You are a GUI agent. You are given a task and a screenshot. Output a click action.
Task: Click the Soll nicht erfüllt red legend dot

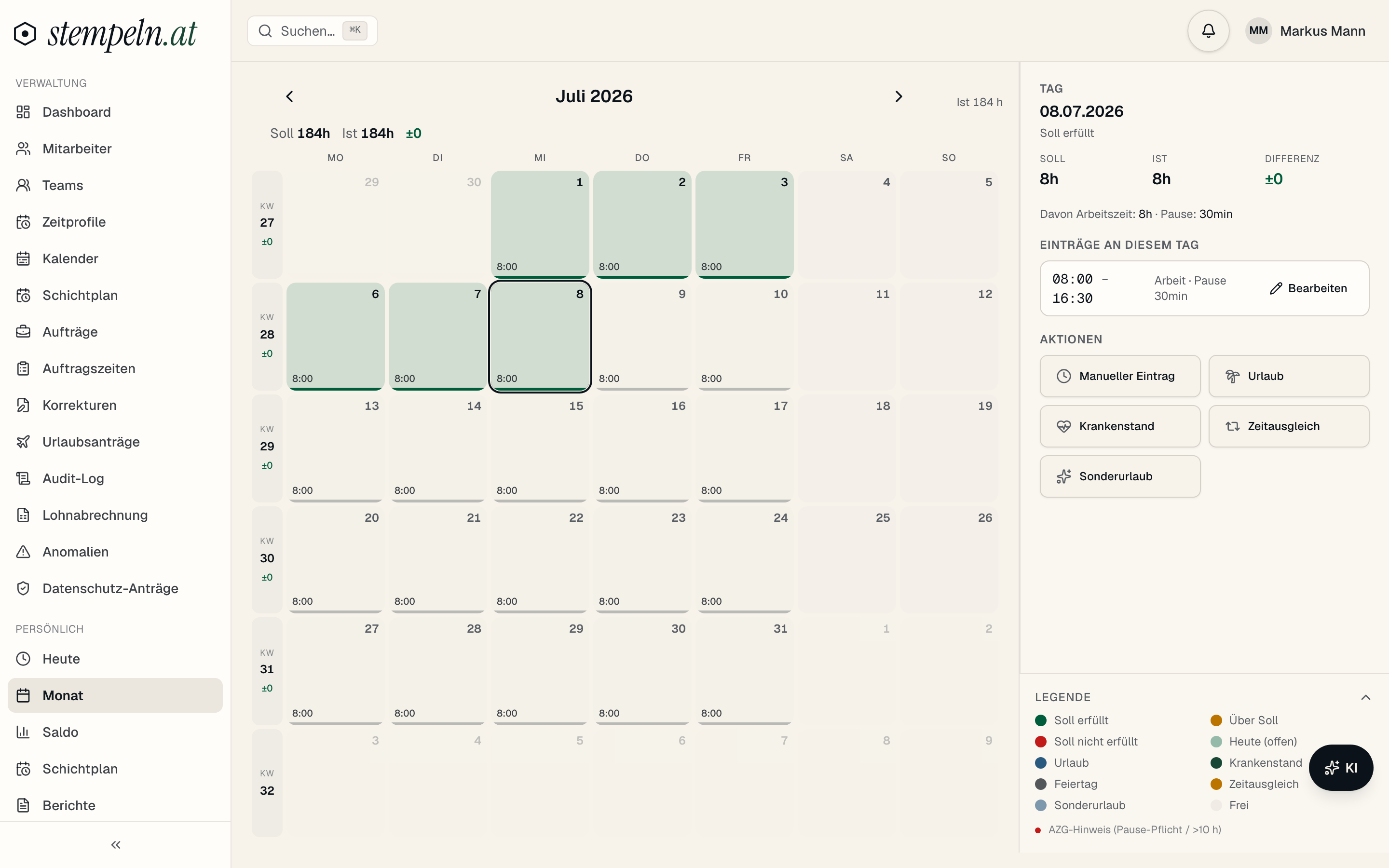(1041, 742)
